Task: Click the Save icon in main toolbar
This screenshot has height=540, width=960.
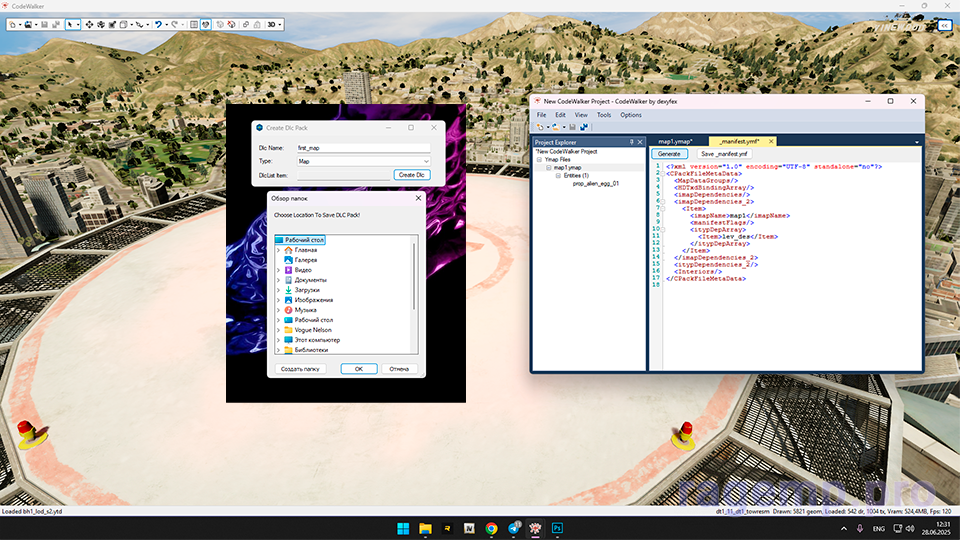Action: (x=44, y=24)
